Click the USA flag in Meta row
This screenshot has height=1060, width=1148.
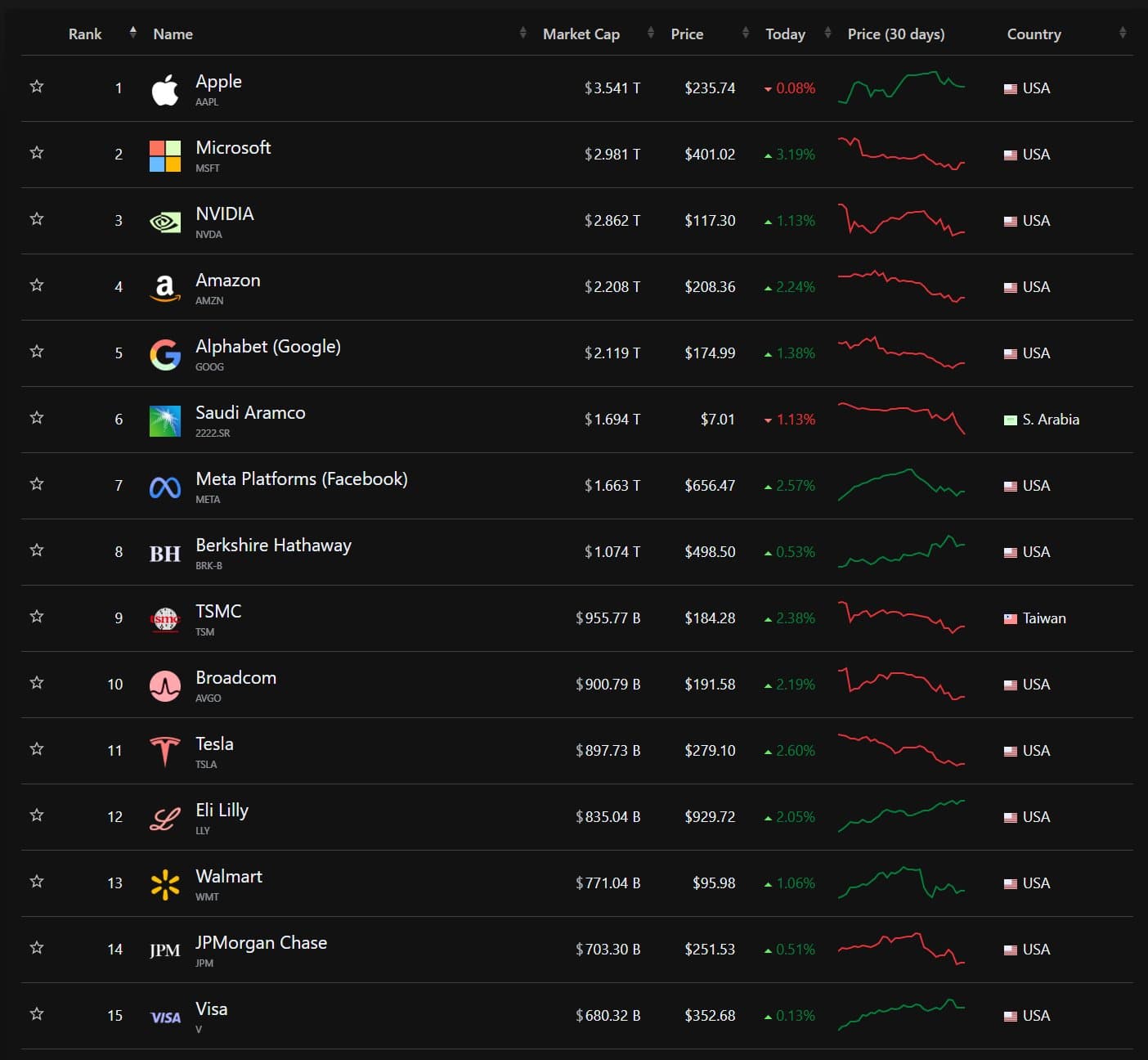point(1011,486)
